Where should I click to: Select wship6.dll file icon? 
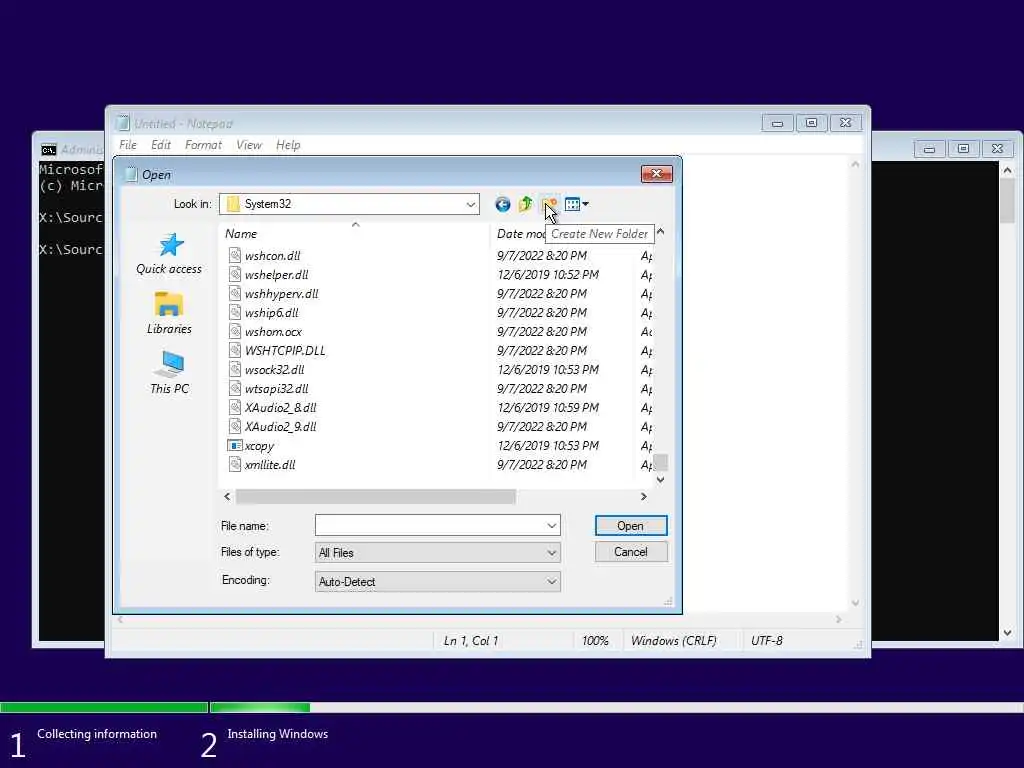coord(234,312)
